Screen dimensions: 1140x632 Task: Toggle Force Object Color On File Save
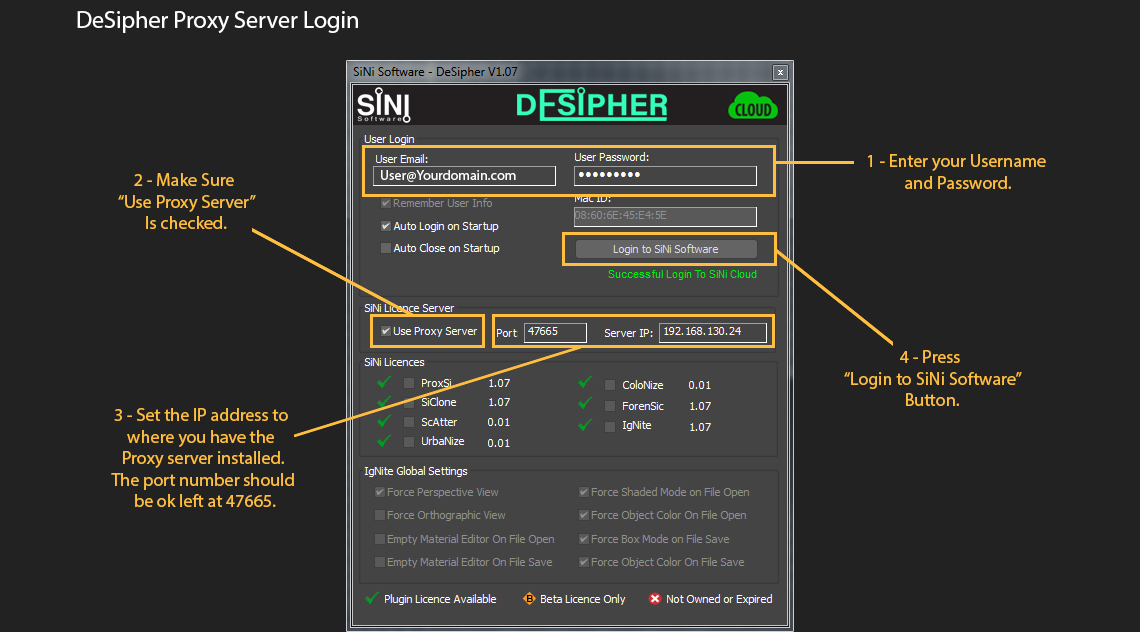click(x=584, y=562)
